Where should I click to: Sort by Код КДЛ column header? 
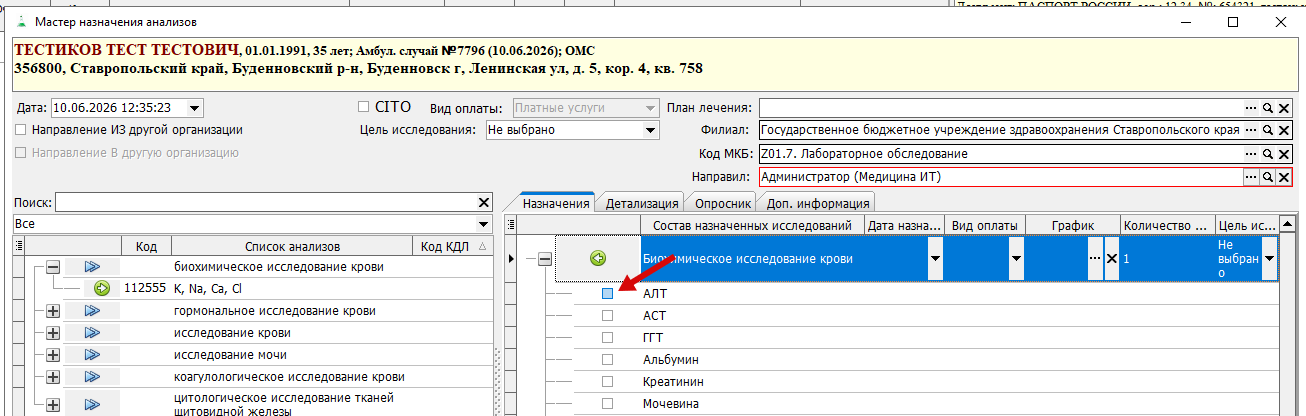click(454, 247)
